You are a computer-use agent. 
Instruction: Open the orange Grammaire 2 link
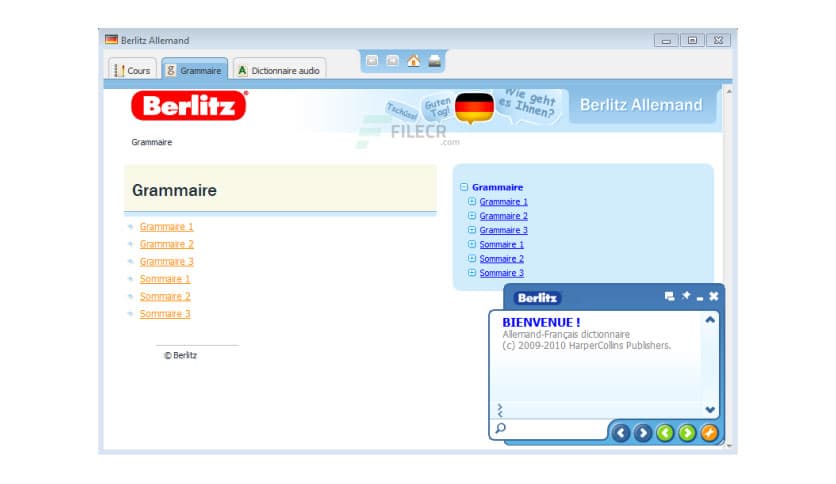click(x=166, y=244)
